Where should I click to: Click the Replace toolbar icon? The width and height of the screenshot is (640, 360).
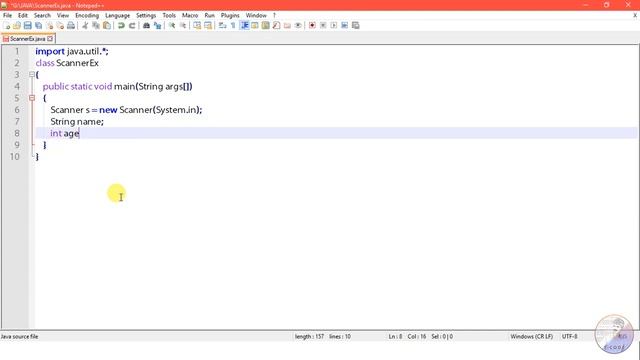[x=157, y=25]
